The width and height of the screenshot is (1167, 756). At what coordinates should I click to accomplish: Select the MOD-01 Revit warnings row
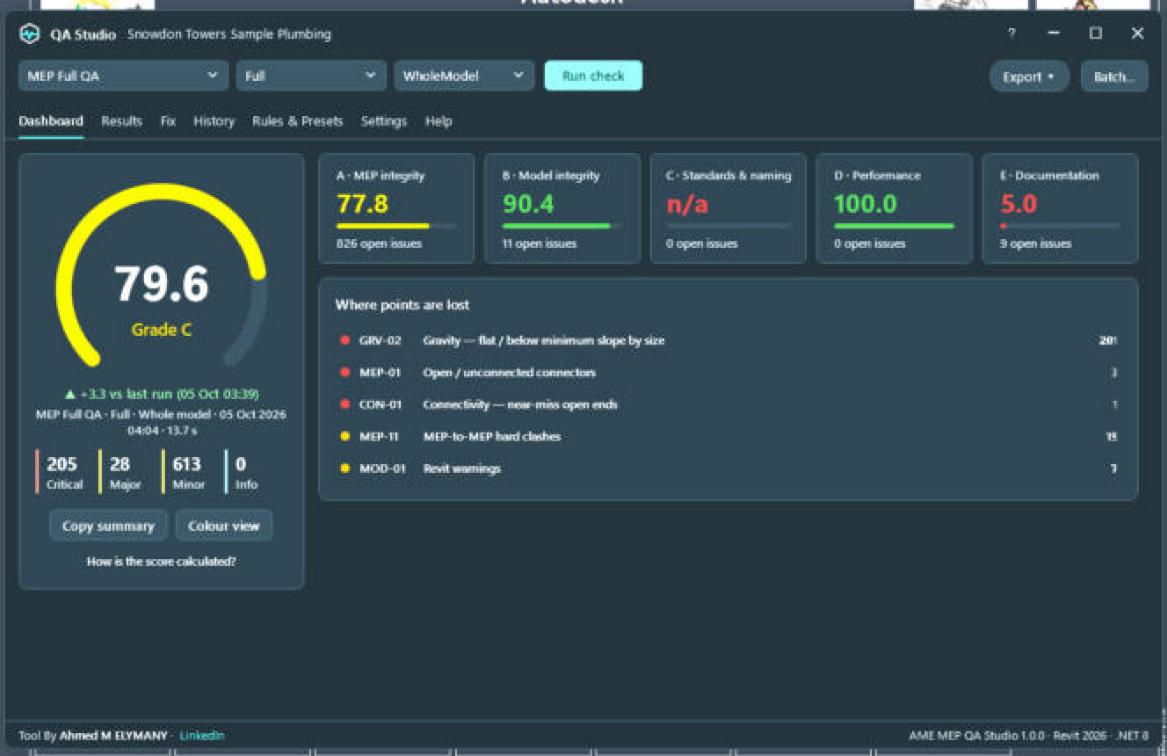pyautogui.click(x=728, y=469)
